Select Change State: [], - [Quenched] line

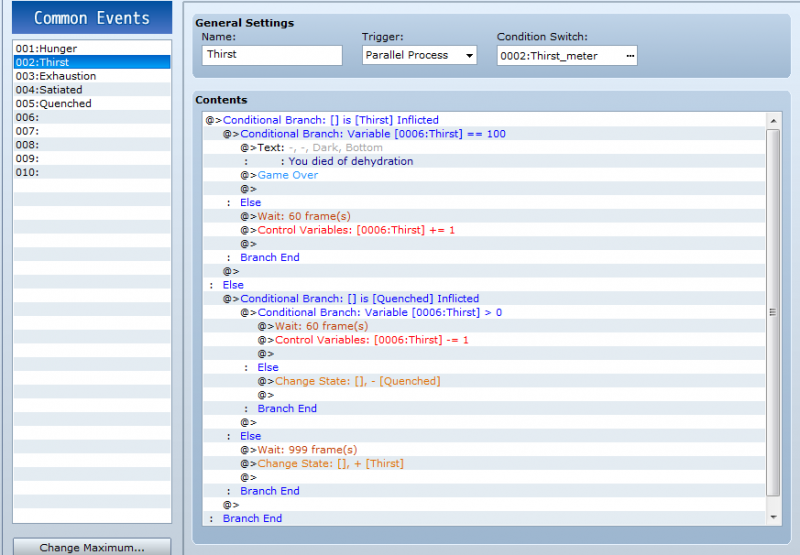click(484, 381)
